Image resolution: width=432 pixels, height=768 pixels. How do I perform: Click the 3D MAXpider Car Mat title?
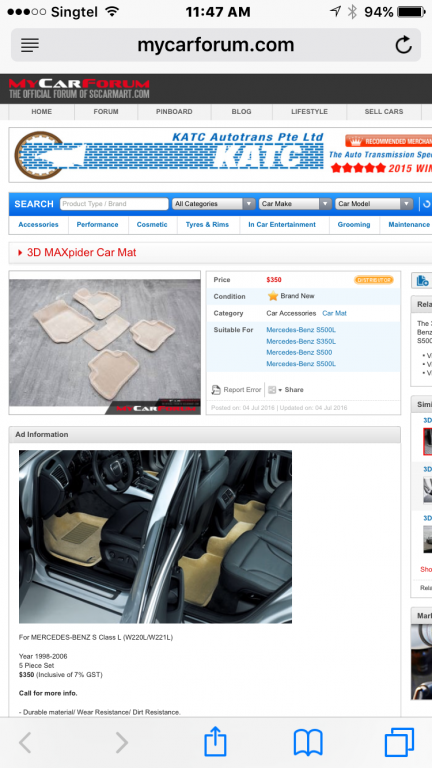(81, 253)
